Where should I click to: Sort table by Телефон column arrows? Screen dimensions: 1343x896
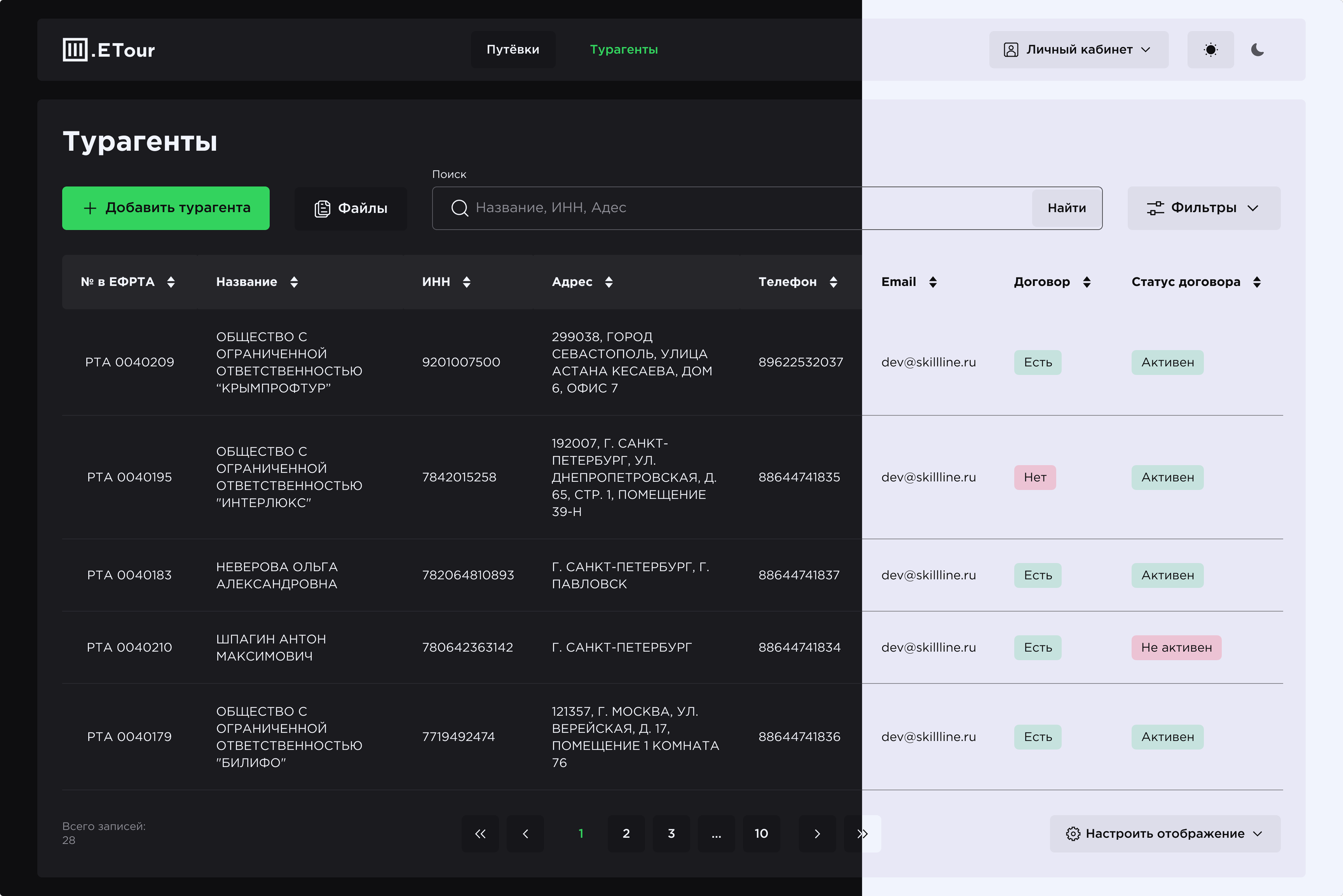pyautogui.click(x=833, y=282)
